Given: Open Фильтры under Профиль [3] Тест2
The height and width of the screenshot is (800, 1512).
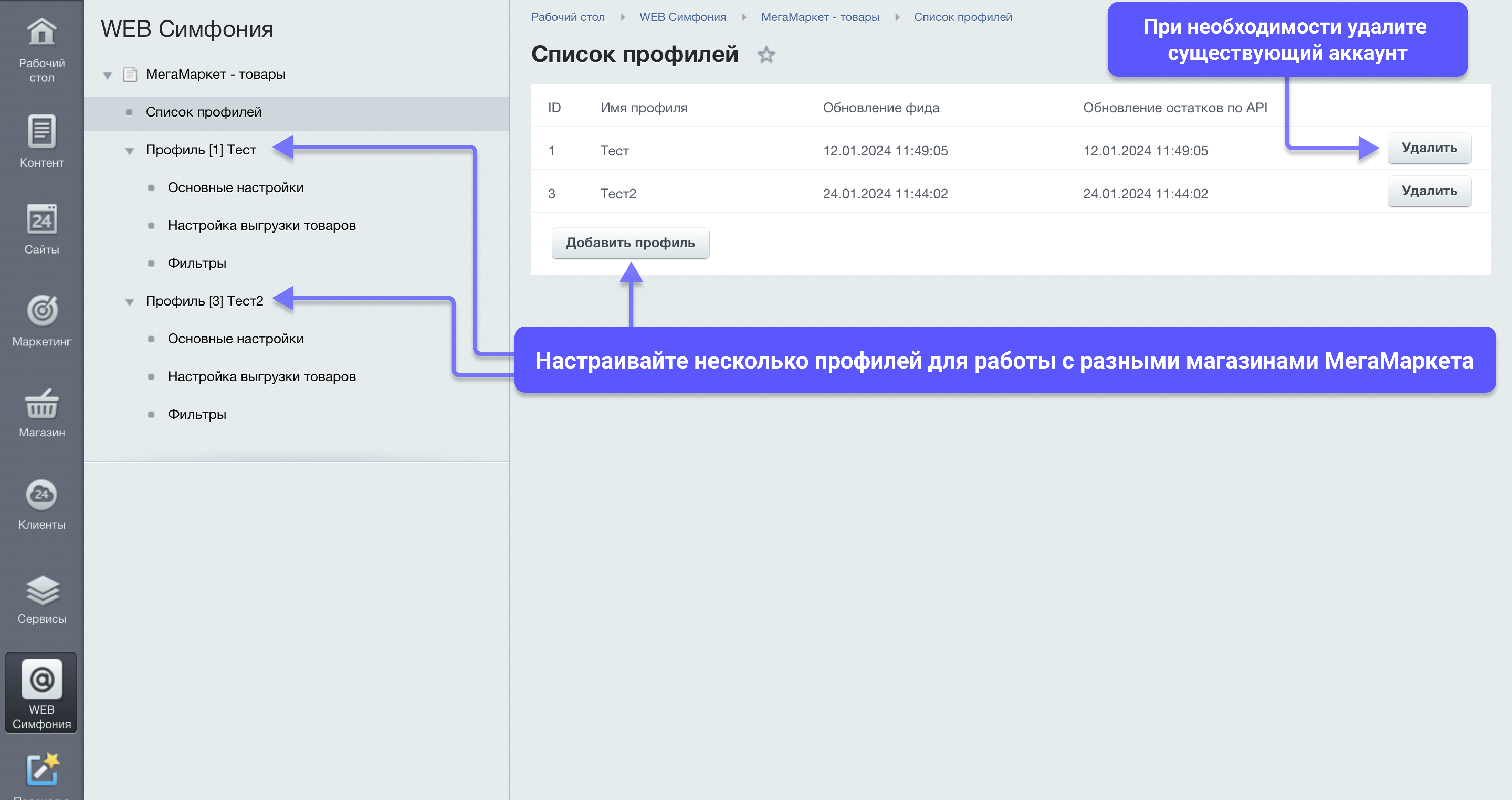Looking at the screenshot, I should tap(197, 414).
